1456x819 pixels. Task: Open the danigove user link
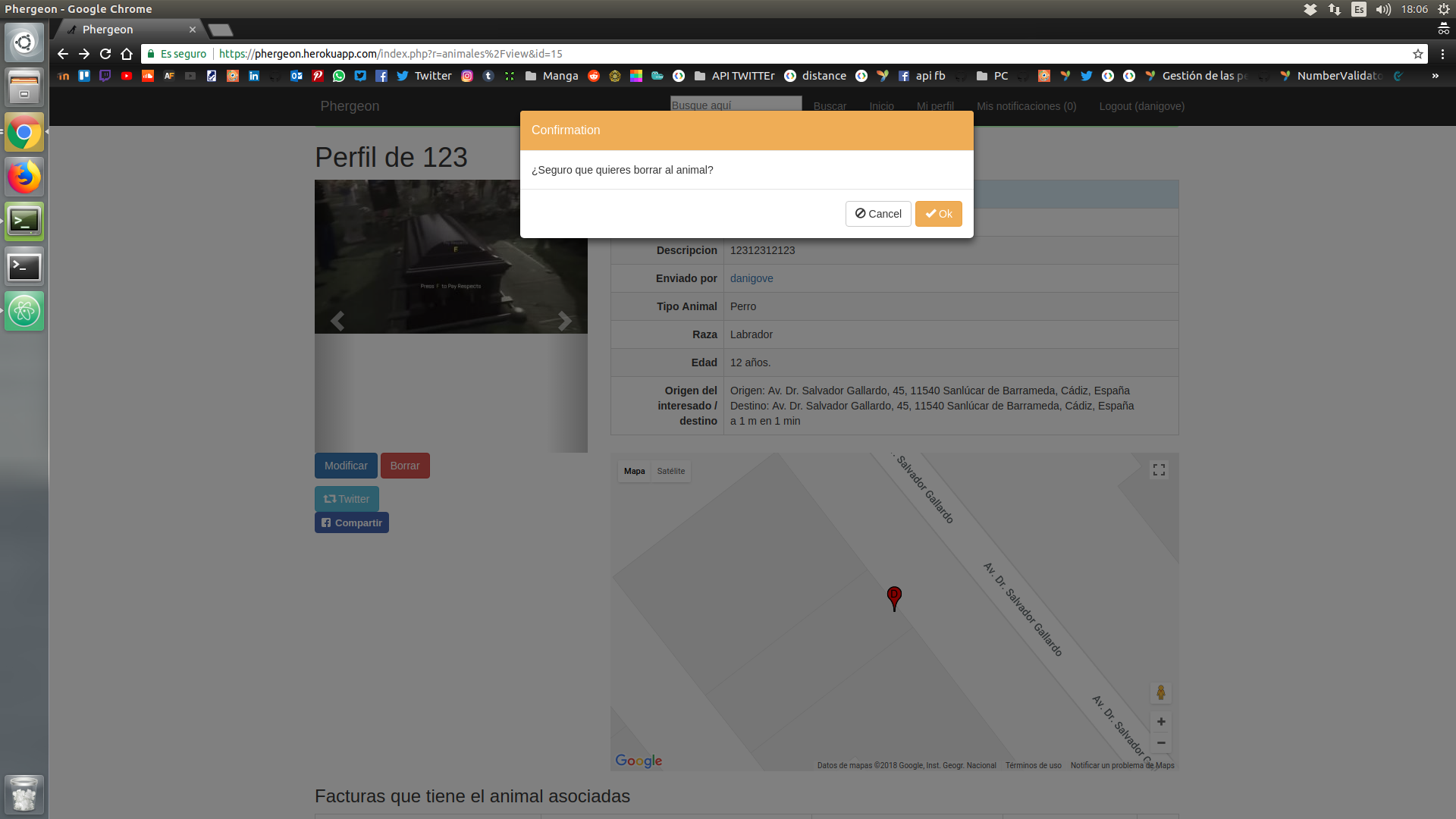(752, 278)
